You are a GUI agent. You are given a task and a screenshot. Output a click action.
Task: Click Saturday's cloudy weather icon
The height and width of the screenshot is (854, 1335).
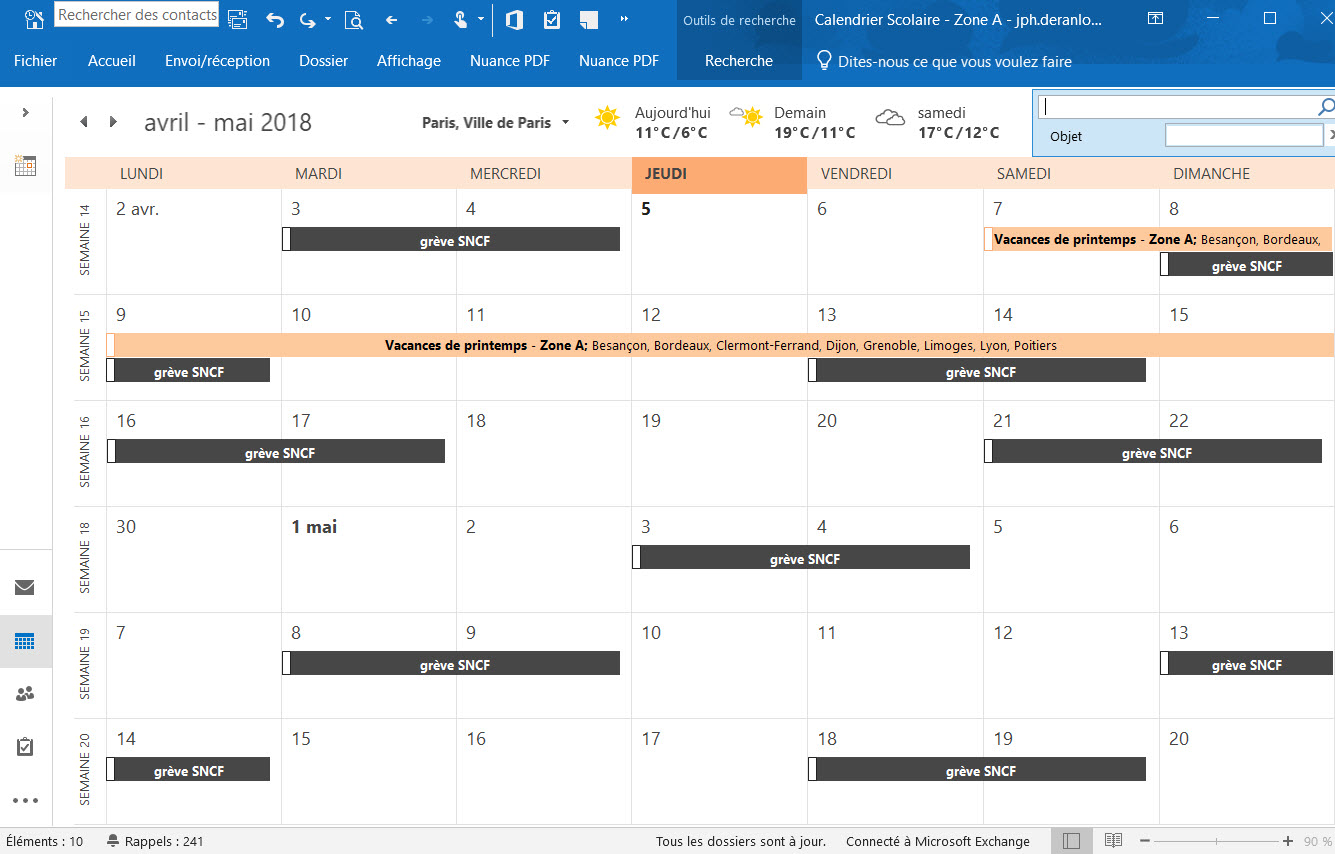(x=890, y=118)
